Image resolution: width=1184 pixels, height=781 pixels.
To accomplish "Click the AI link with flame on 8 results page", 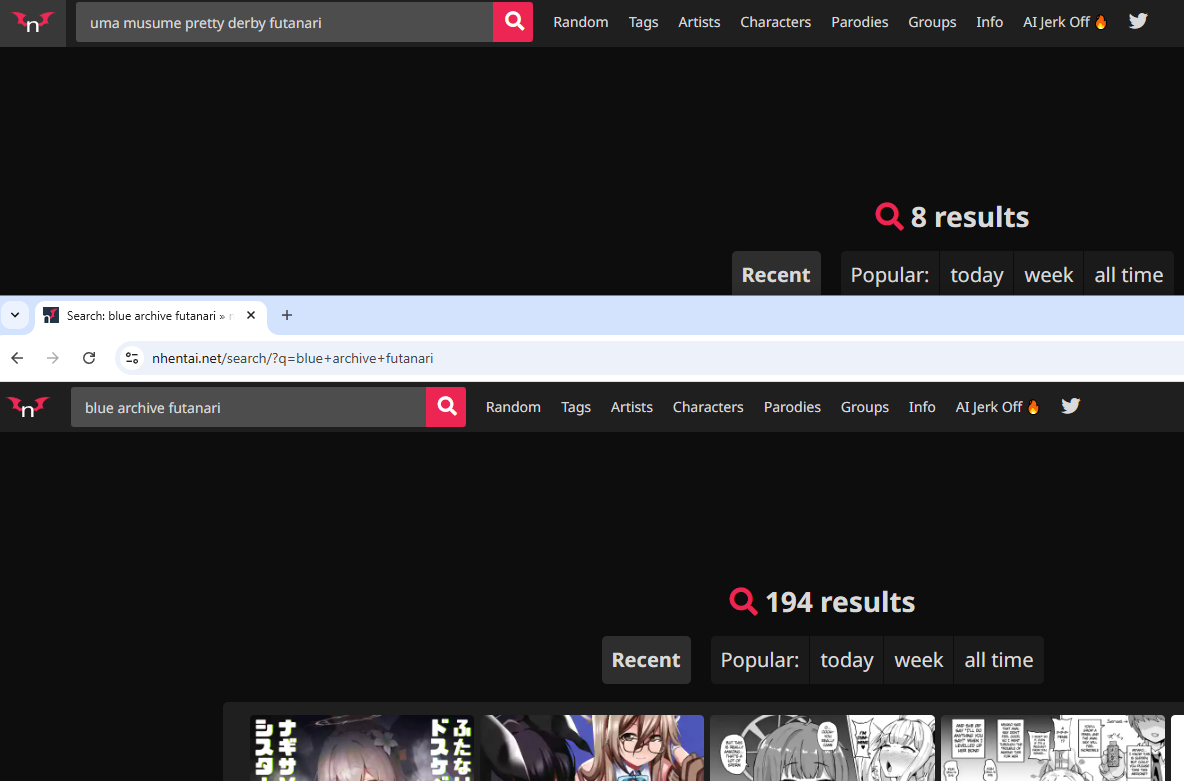I will tap(1065, 23).
